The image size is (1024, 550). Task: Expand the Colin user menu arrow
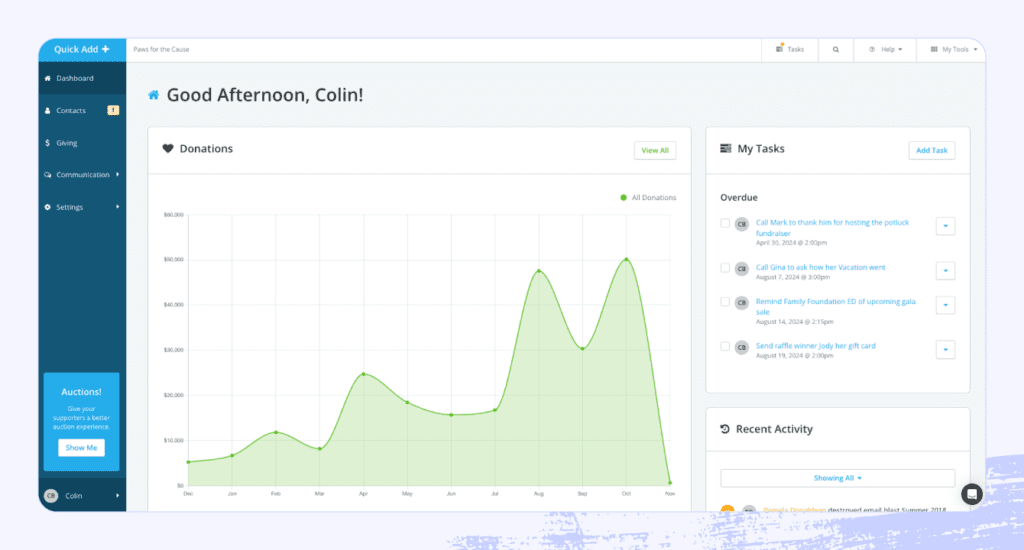point(118,496)
